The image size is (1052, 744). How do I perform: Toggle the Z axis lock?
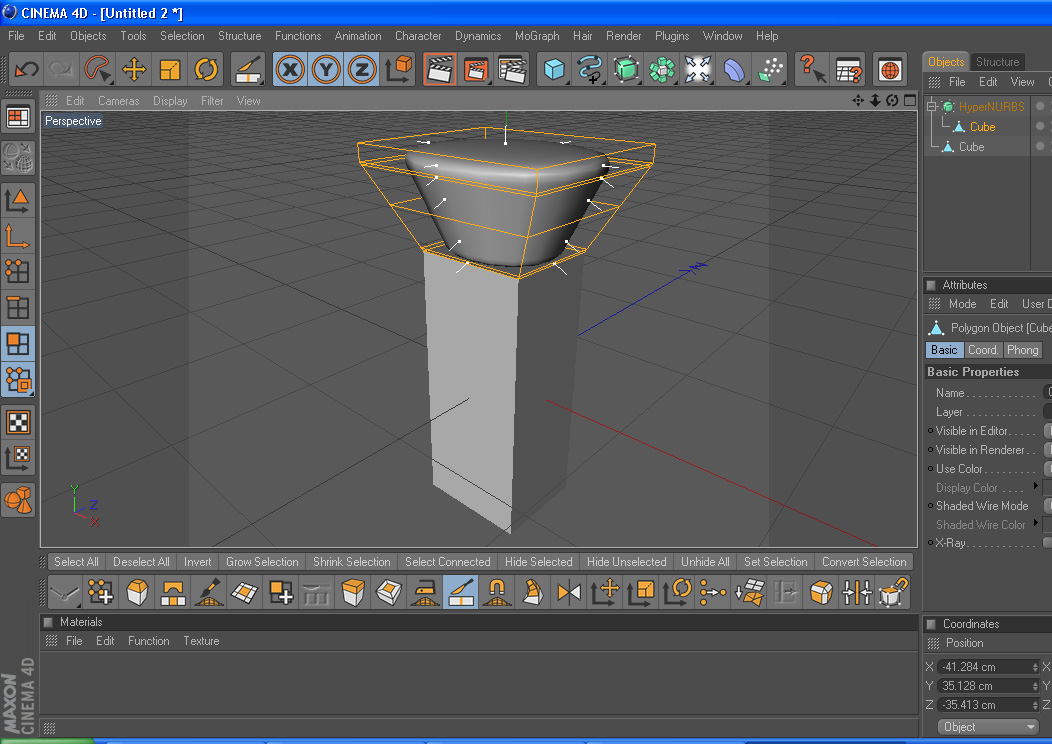click(362, 69)
